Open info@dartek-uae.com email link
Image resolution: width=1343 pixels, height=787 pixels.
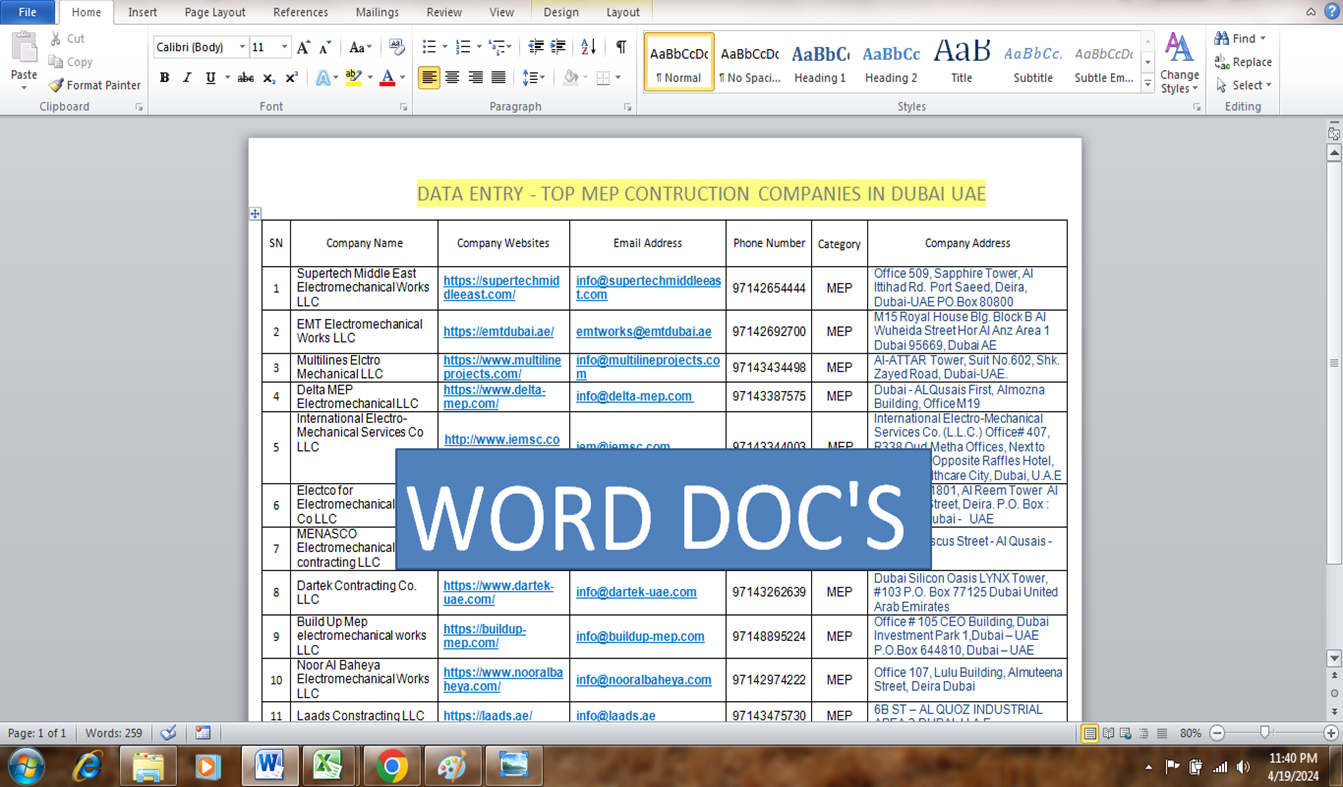click(636, 592)
